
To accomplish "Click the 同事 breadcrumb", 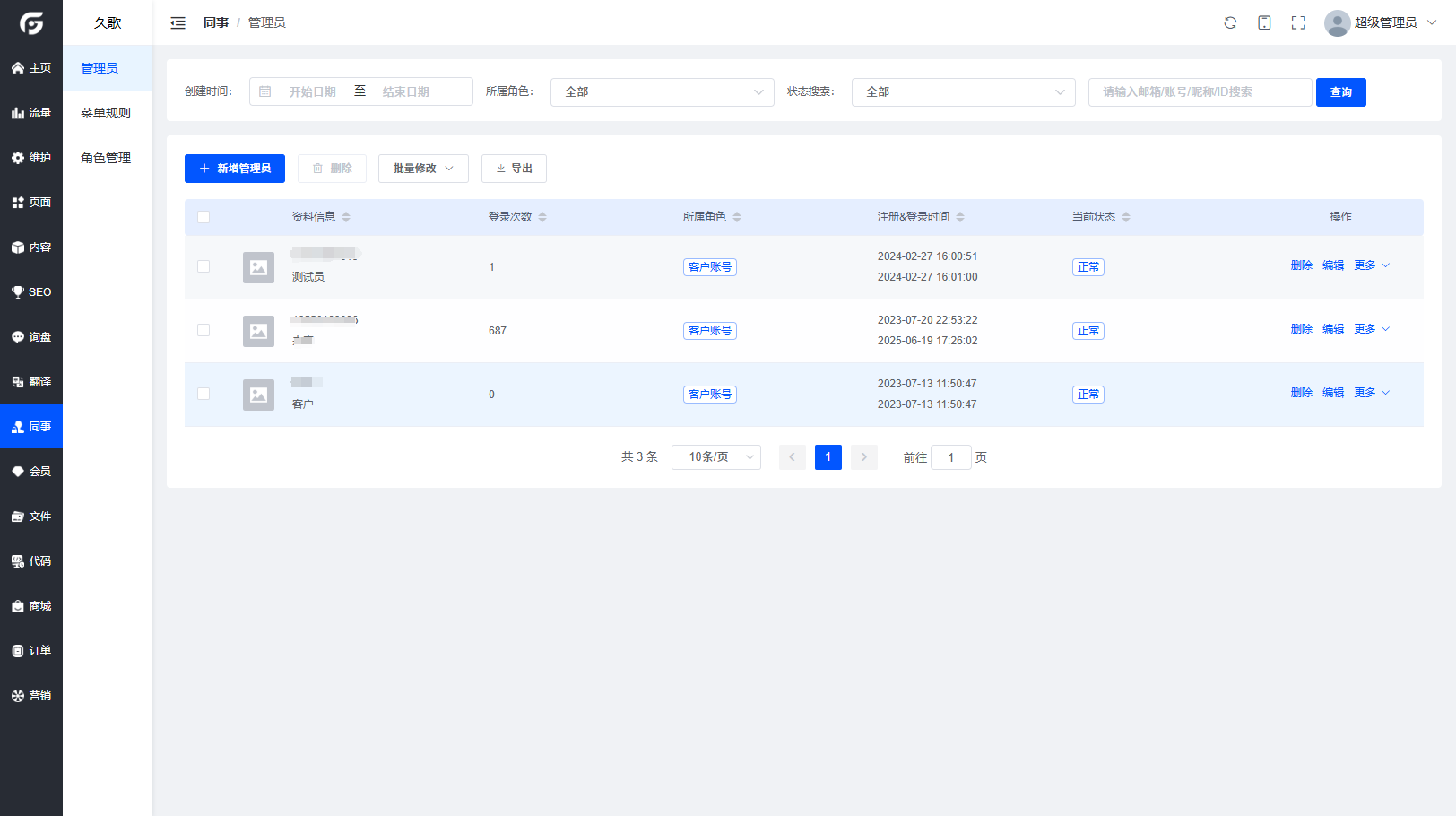I will click(216, 22).
